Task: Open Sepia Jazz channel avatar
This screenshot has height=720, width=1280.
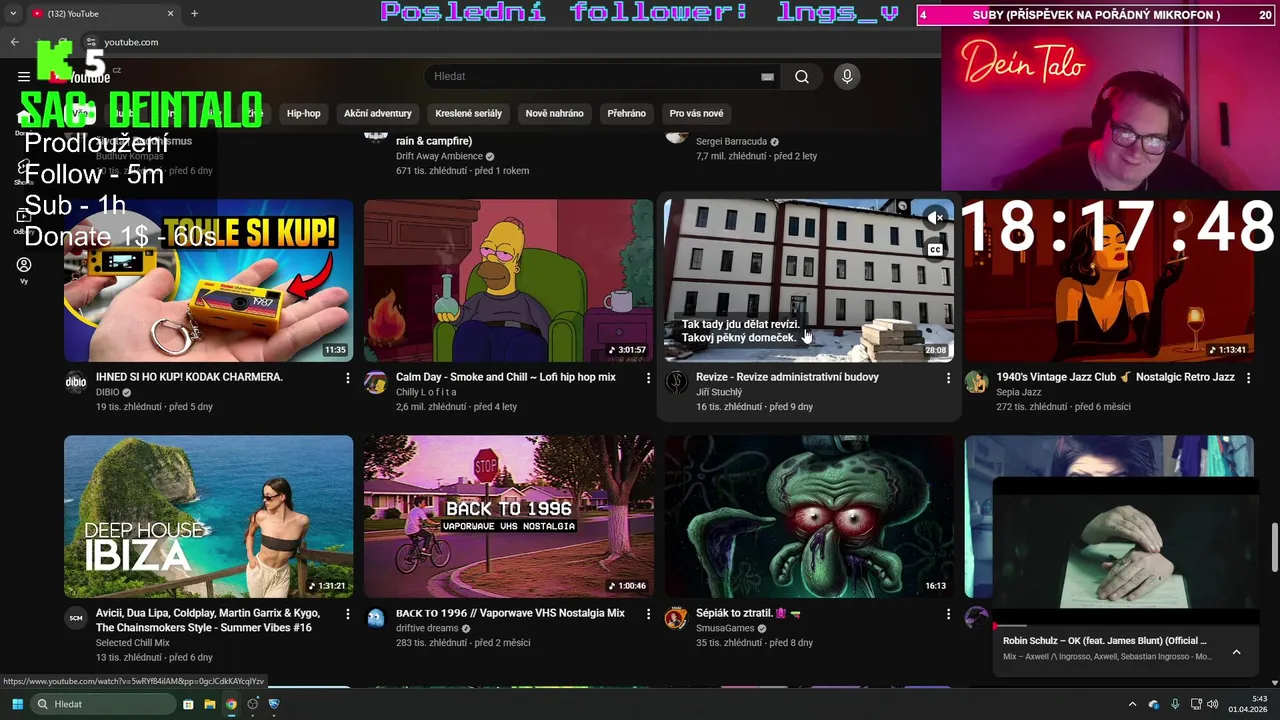Action: pyautogui.click(x=976, y=382)
